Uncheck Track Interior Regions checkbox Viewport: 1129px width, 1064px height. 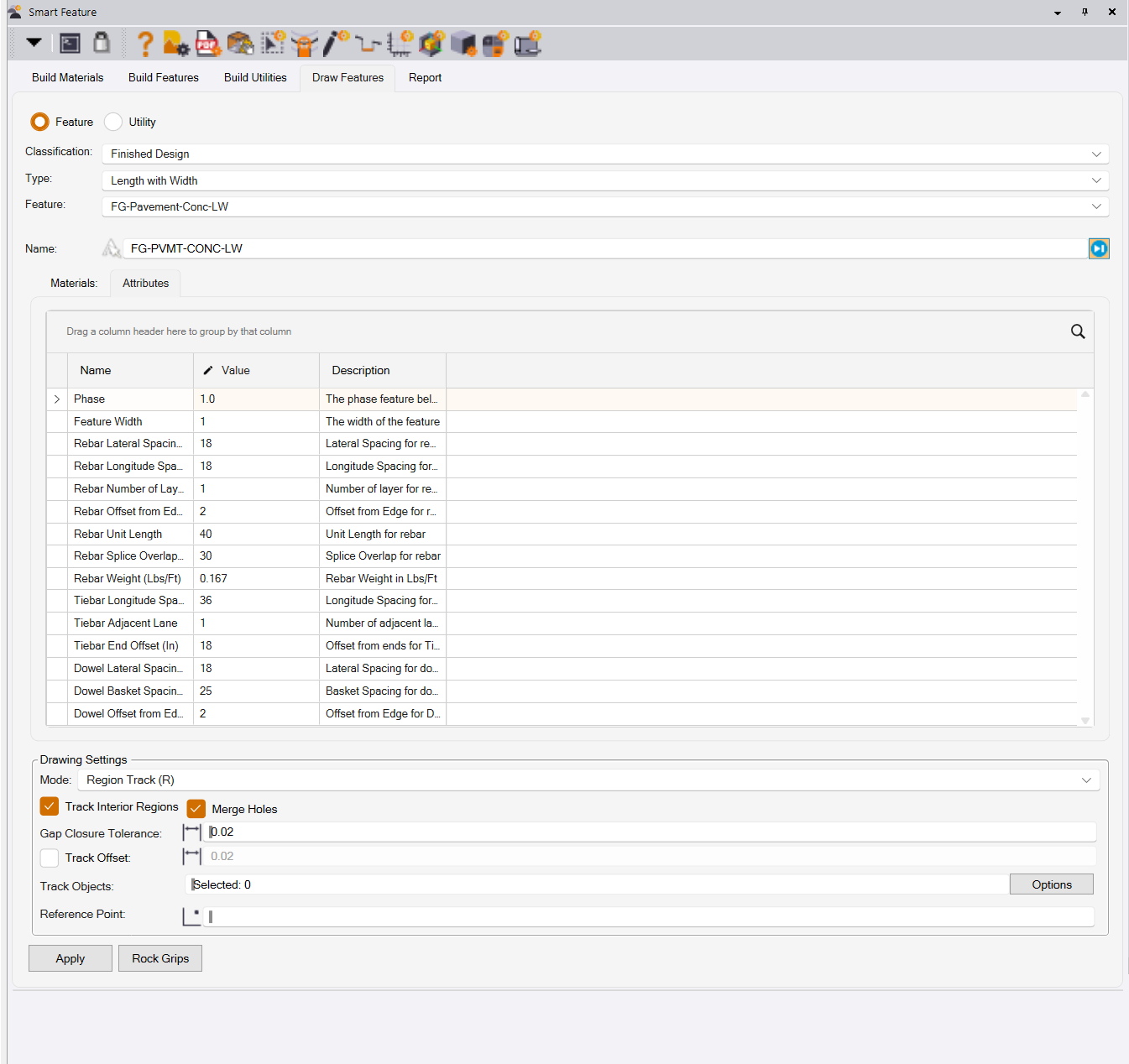[x=50, y=806]
